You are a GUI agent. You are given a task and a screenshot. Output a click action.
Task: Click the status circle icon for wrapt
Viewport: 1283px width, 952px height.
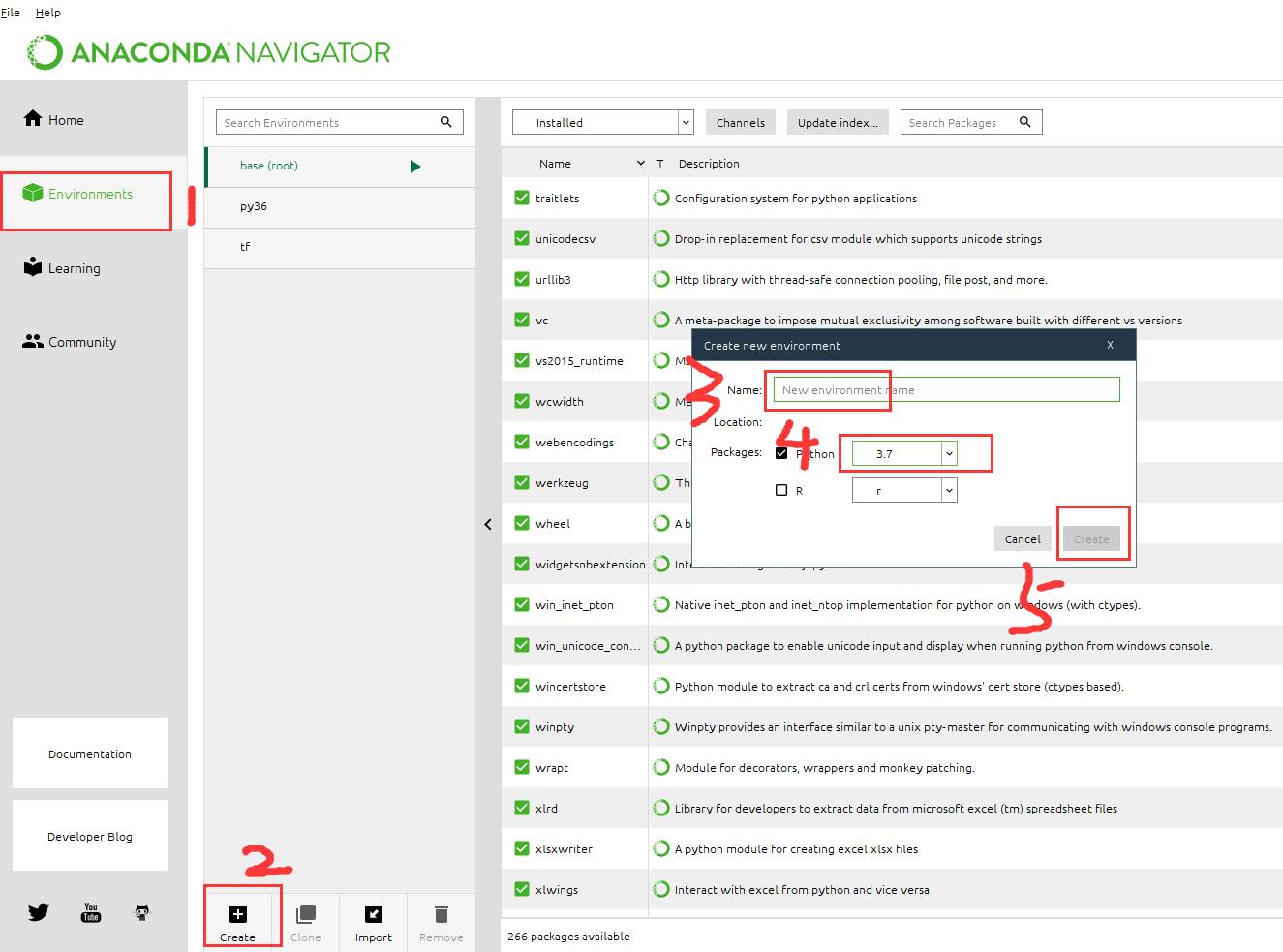point(661,767)
